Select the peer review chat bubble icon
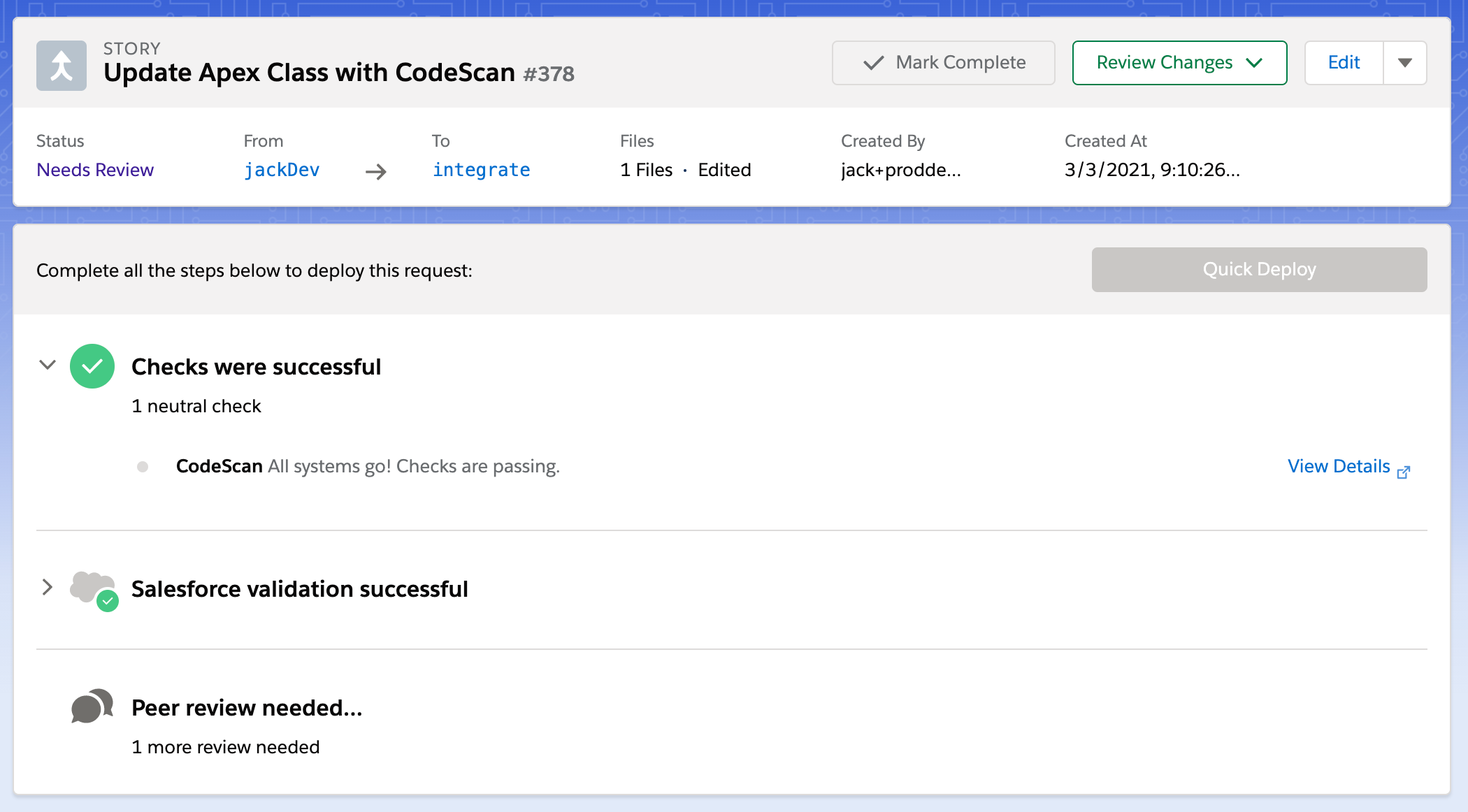 coord(92,707)
